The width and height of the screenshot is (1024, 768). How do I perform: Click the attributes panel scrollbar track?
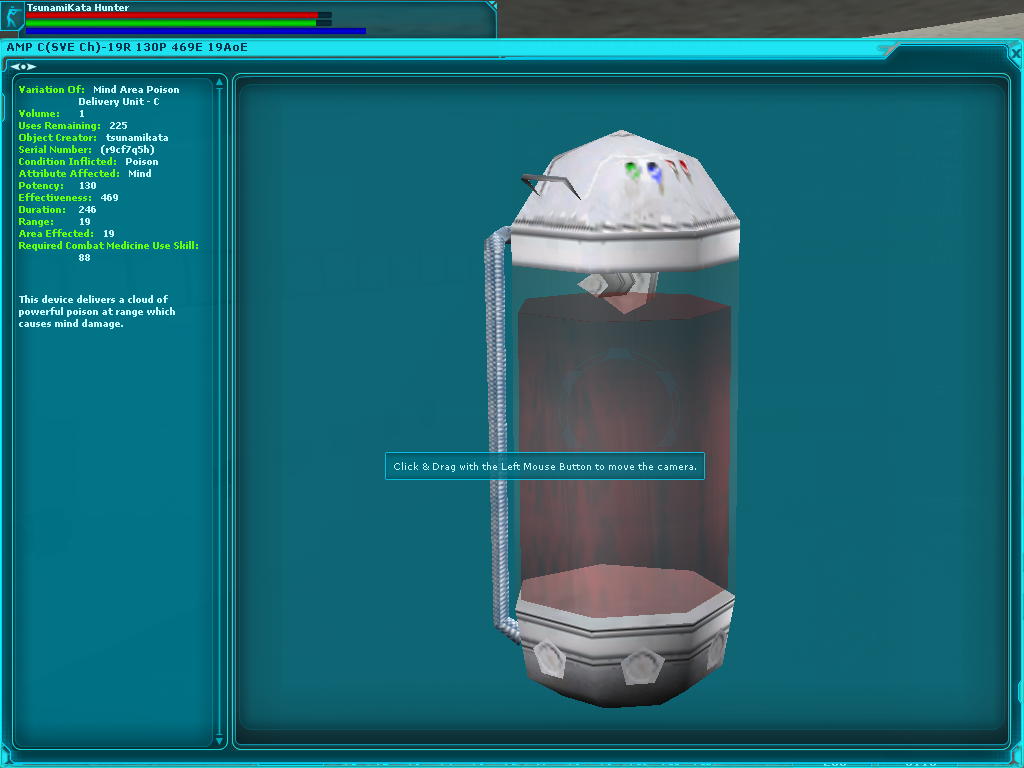click(220, 400)
